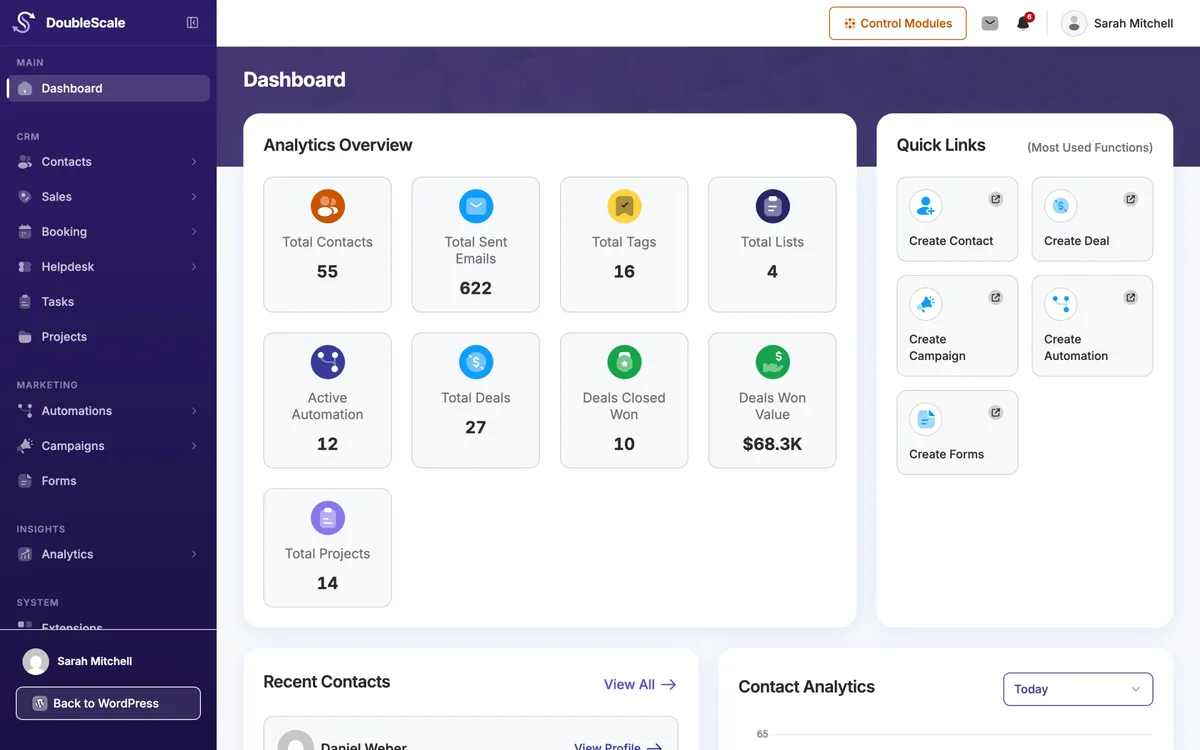This screenshot has height=750, width=1200.
Task: Click Back to WordPress button
Action: pyautogui.click(x=108, y=703)
